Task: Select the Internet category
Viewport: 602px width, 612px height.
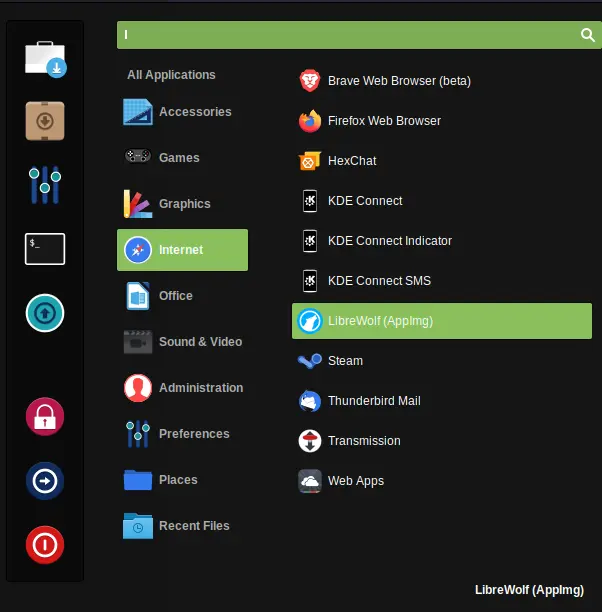Action: [182, 250]
